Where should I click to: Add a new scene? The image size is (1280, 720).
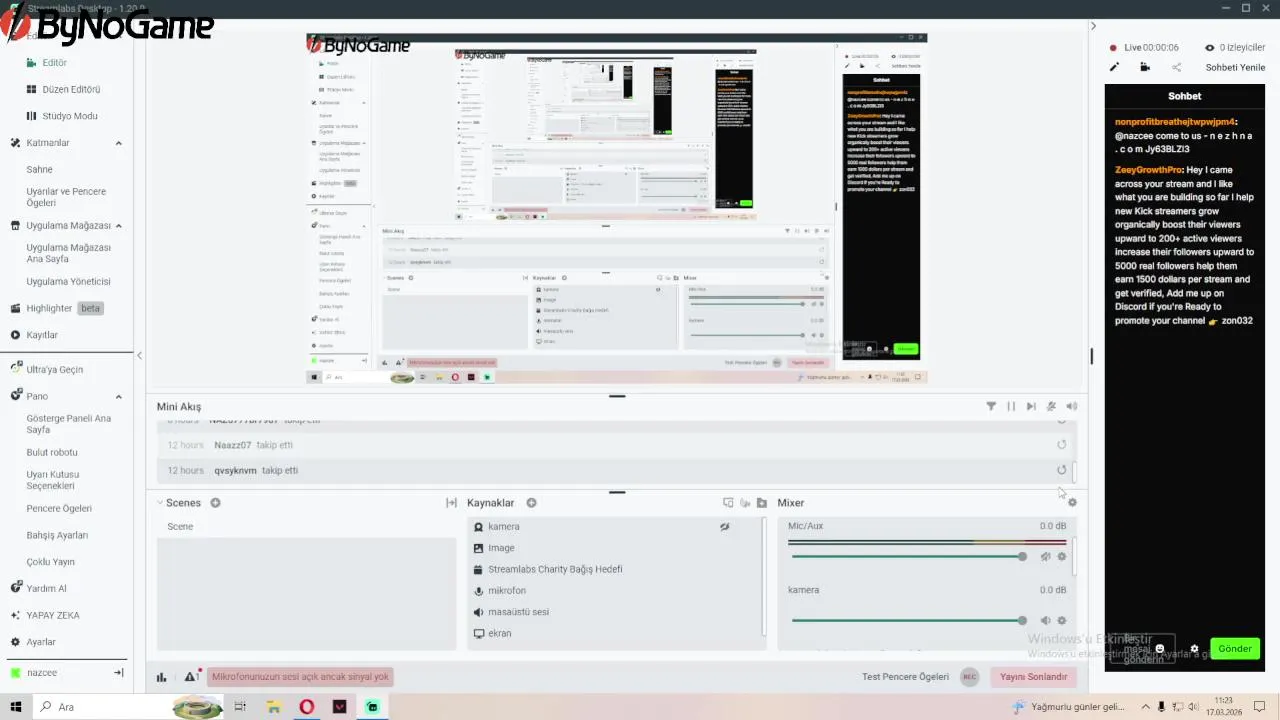click(x=215, y=503)
